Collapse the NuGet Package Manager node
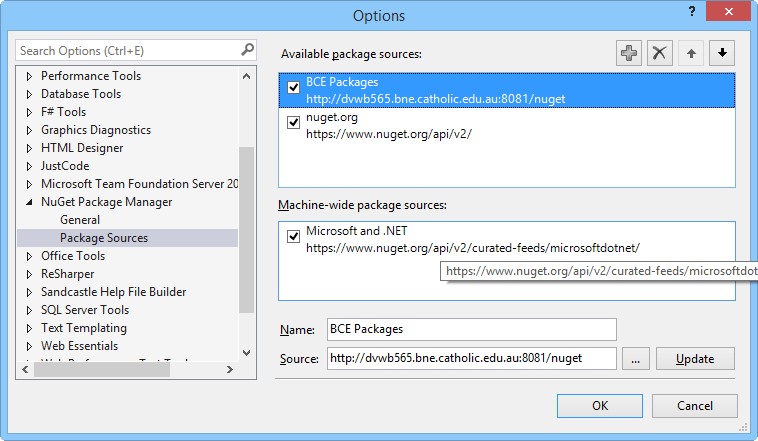The image size is (758, 441). [29, 202]
